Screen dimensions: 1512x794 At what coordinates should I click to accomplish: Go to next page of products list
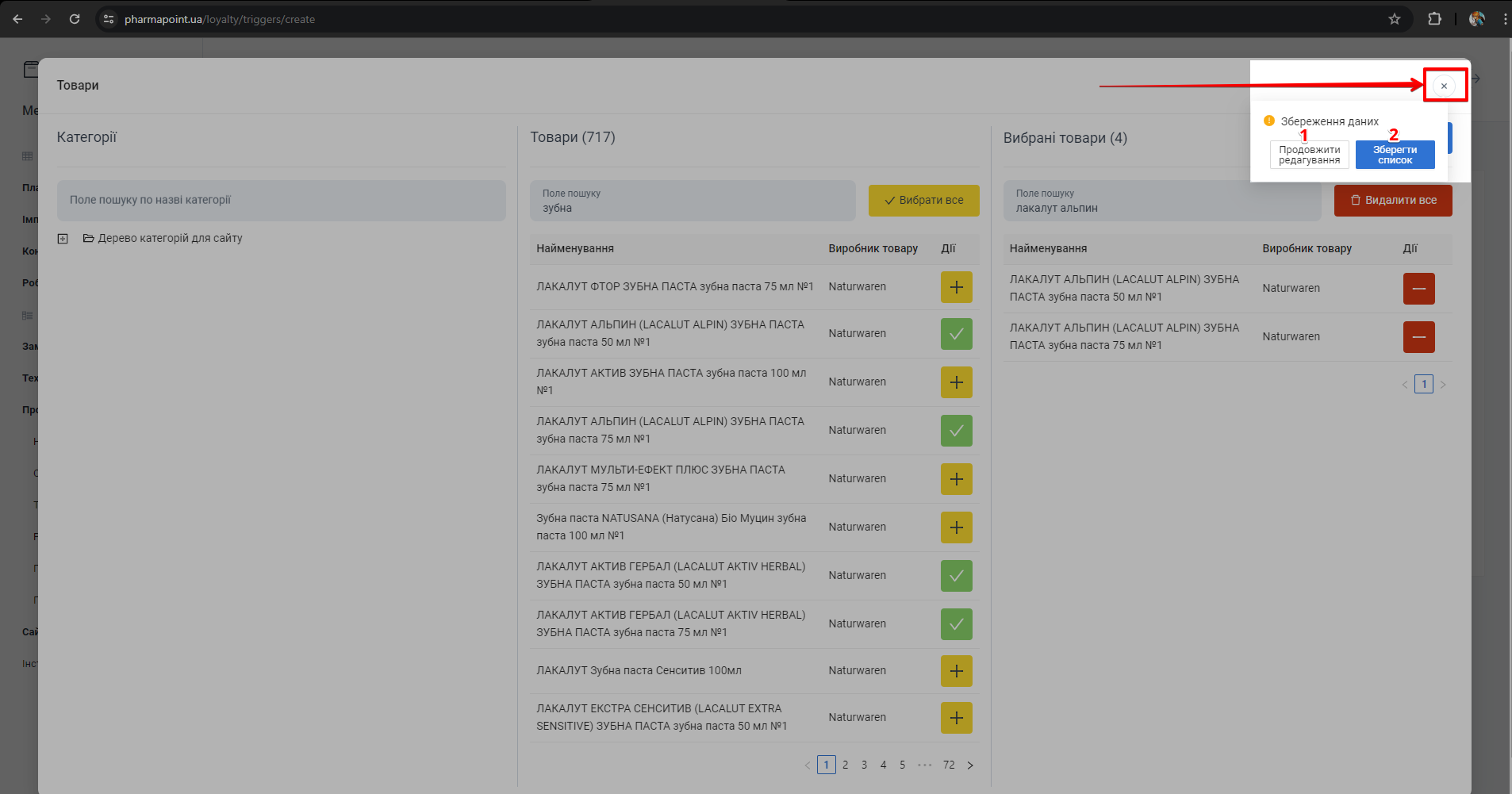(970, 765)
